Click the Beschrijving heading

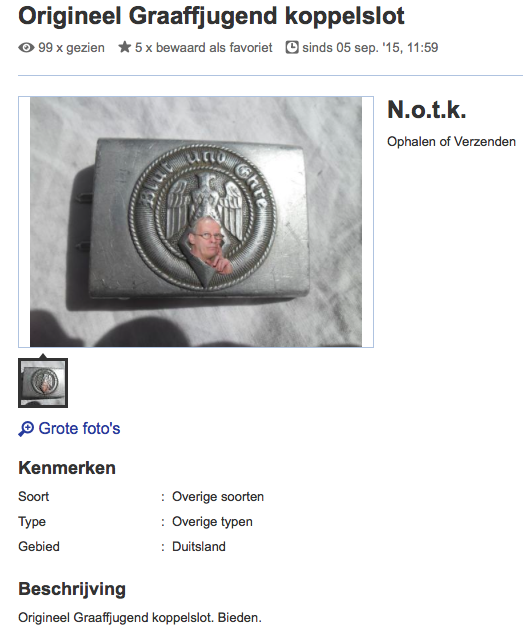click(x=72, y=589)
